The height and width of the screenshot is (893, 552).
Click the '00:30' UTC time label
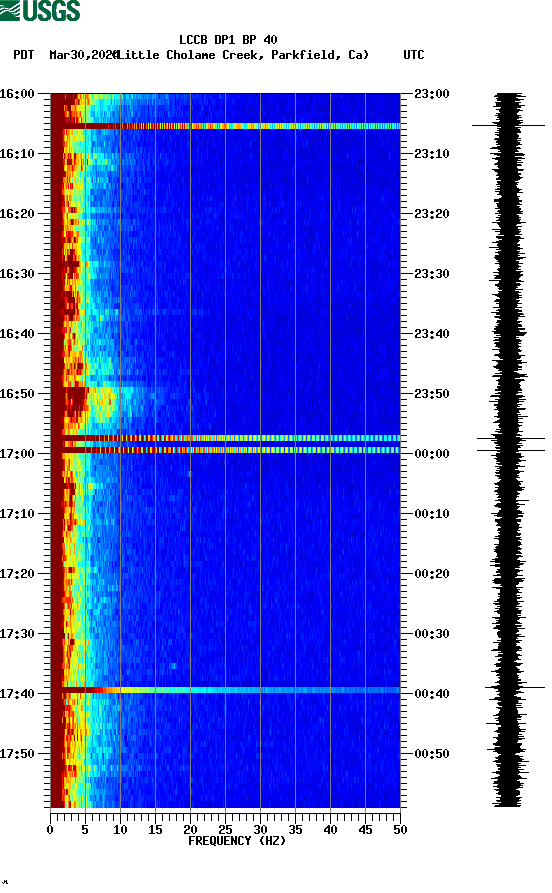pyautogui.click(x=432, y=633)
